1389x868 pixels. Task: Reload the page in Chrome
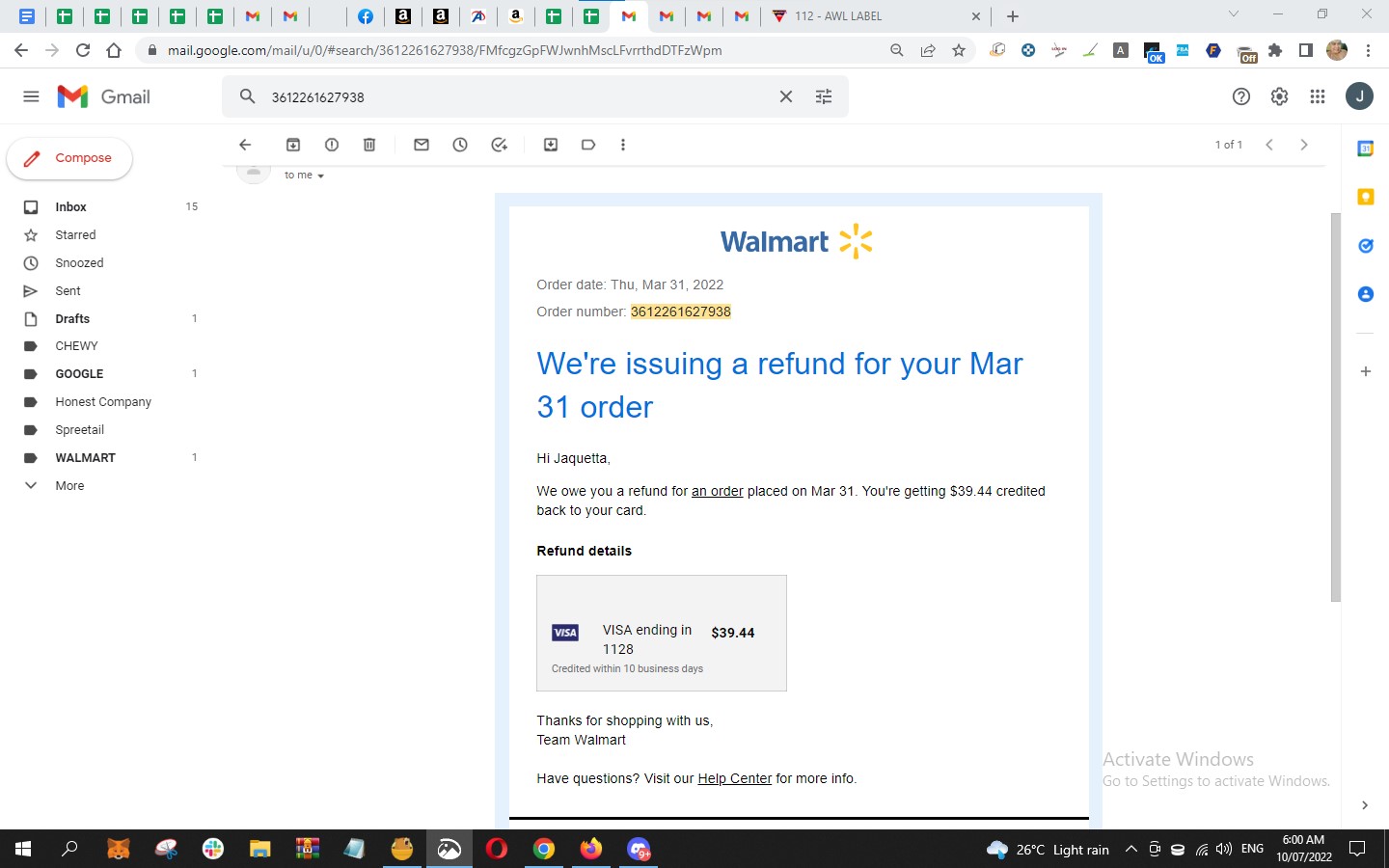[83, 50]
